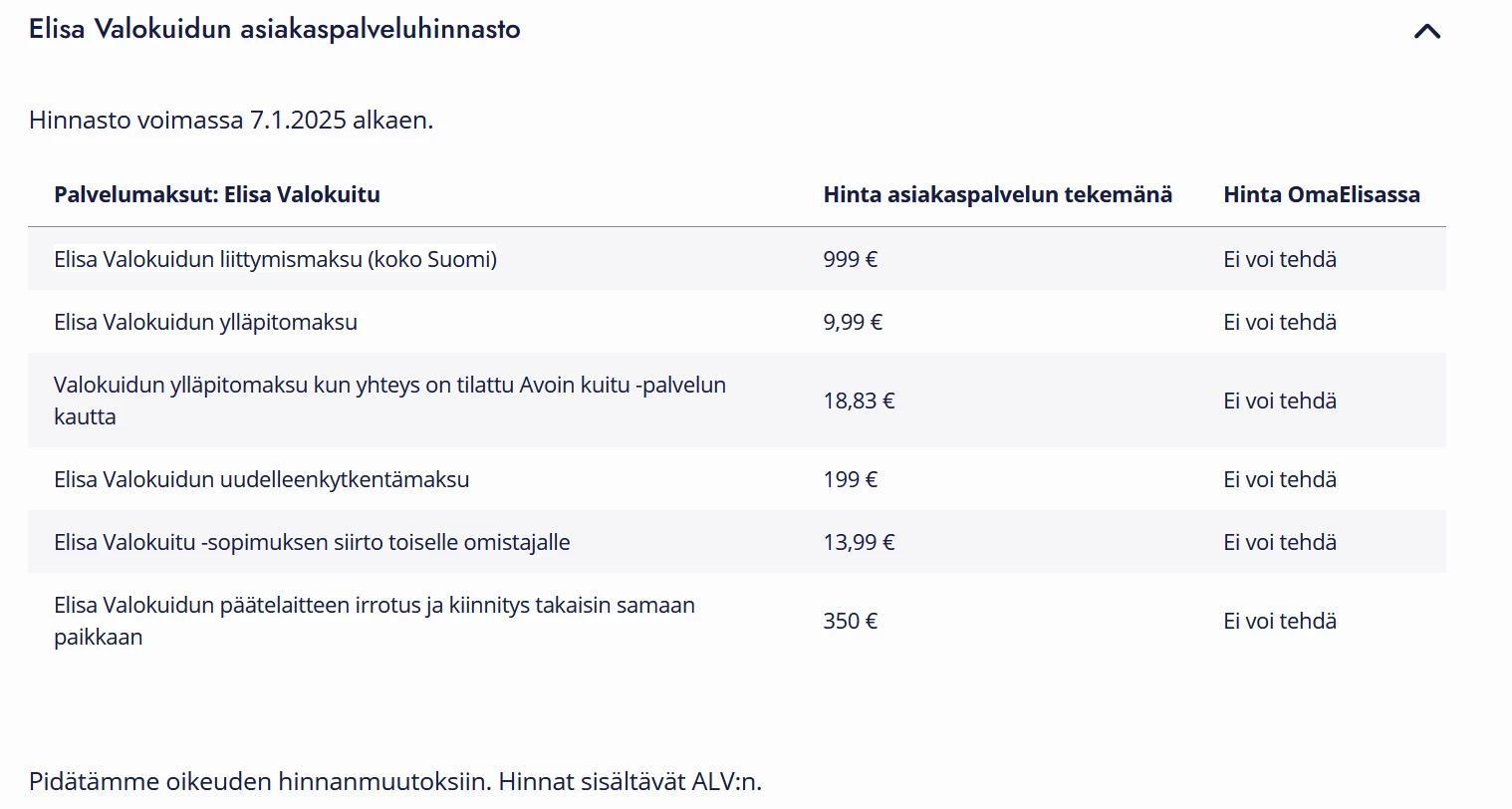Viewport: 1512px width, 809px height.
Task: Click the uudelleenkytkentämaksu row label
Action: tap(261, 479)
